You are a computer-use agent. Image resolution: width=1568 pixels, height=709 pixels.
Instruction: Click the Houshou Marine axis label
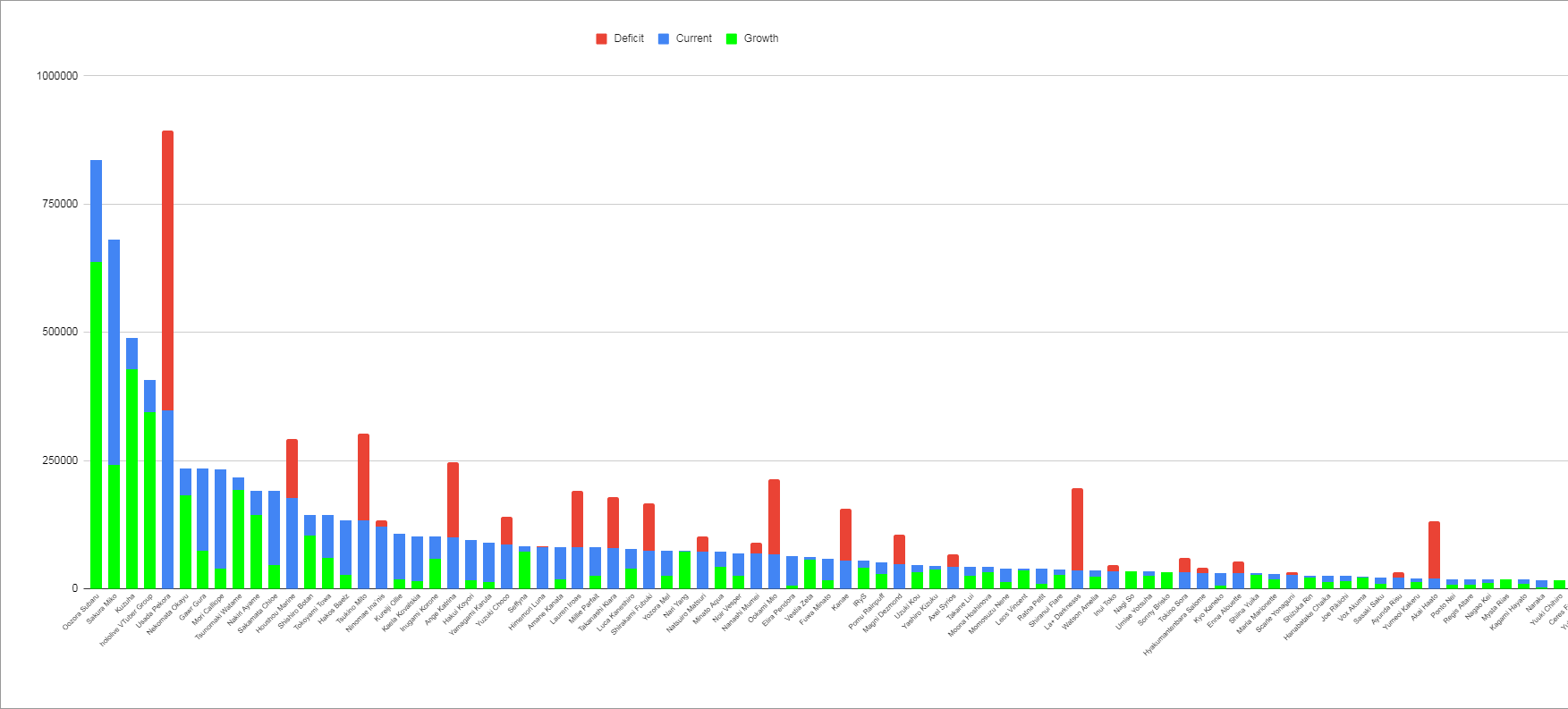tap(275, 613)
